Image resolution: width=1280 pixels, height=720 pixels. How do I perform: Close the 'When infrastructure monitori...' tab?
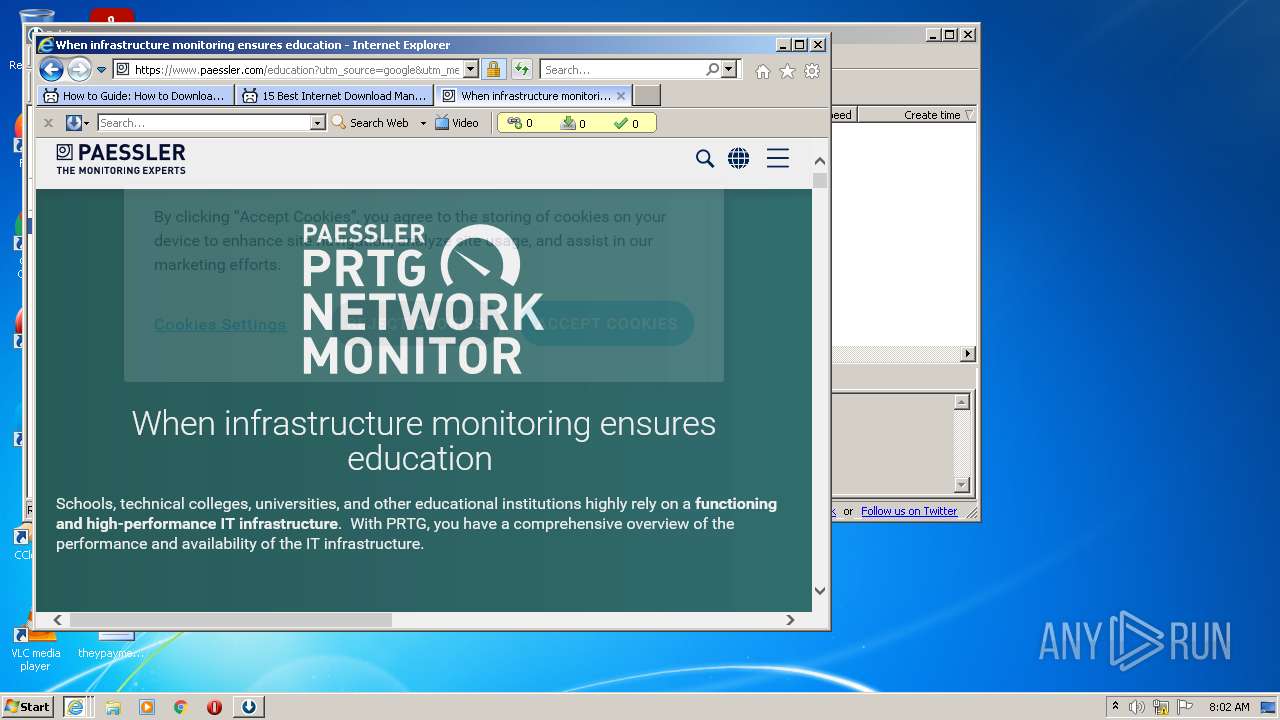click(621, 96)
